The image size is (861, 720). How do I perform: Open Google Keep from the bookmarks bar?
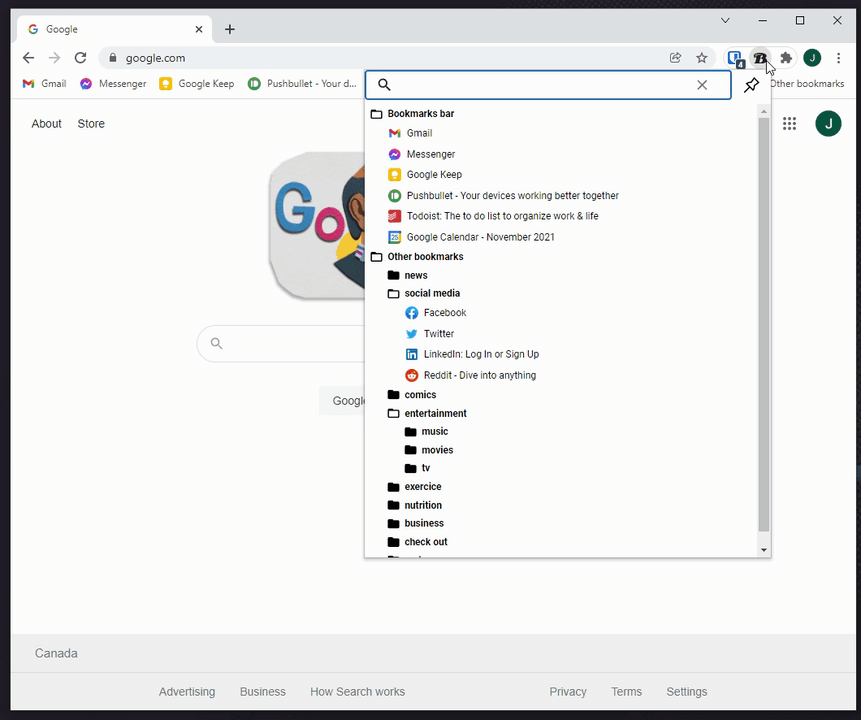pos(196,84)
